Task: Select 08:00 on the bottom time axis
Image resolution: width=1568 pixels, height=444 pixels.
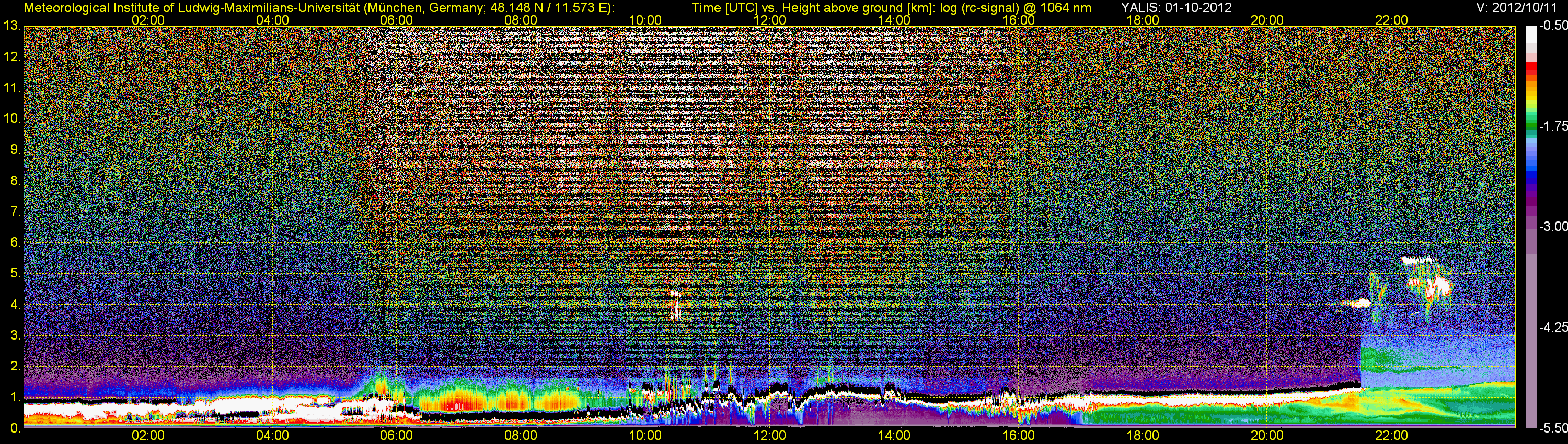Action: pos(521,436)
